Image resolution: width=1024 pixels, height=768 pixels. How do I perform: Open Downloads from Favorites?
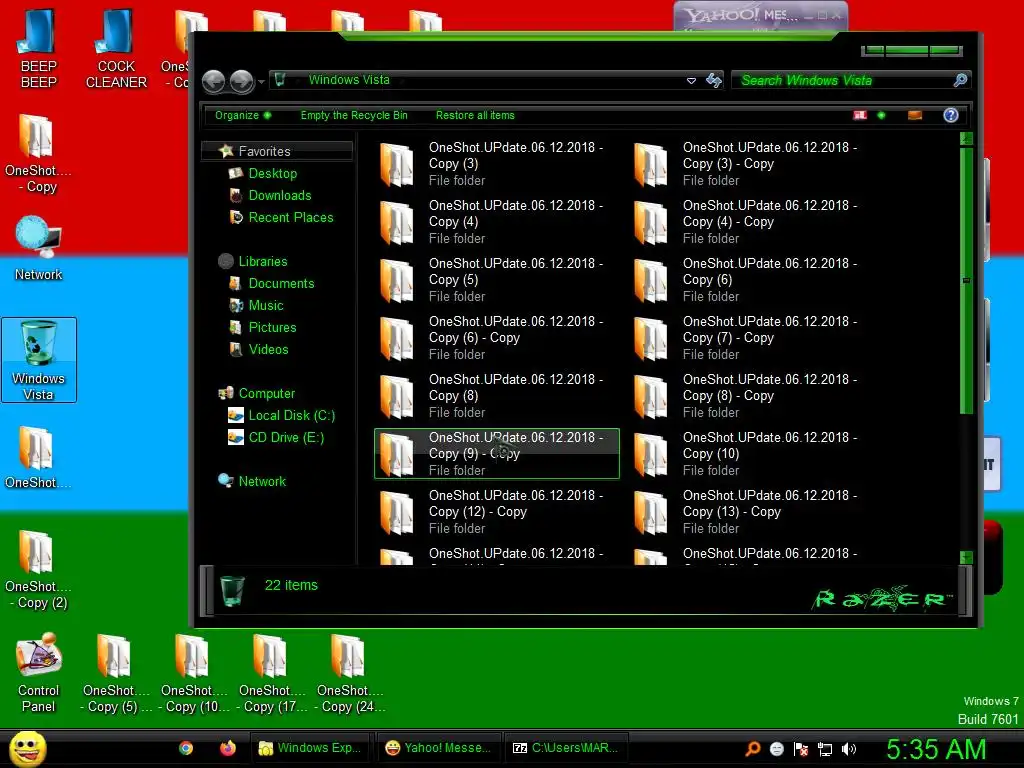tap(280, 195)
